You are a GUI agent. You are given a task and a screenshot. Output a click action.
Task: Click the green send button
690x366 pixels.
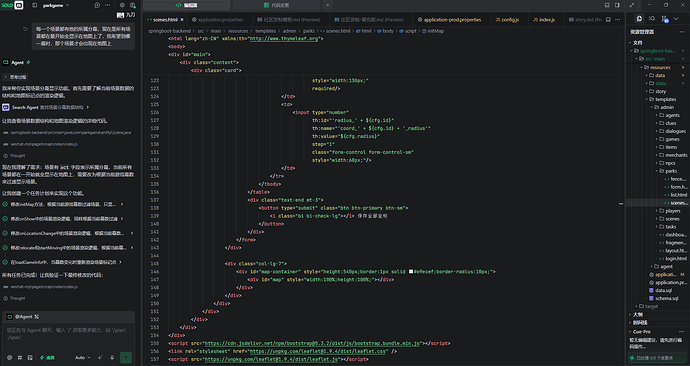[x=125, y=358]
